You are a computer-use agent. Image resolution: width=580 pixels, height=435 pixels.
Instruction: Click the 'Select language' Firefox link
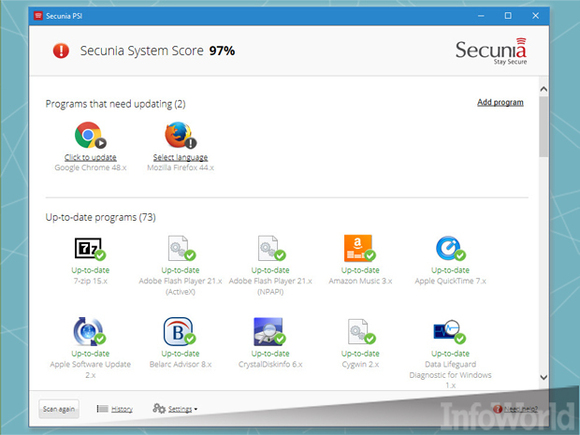coord(180,158)
